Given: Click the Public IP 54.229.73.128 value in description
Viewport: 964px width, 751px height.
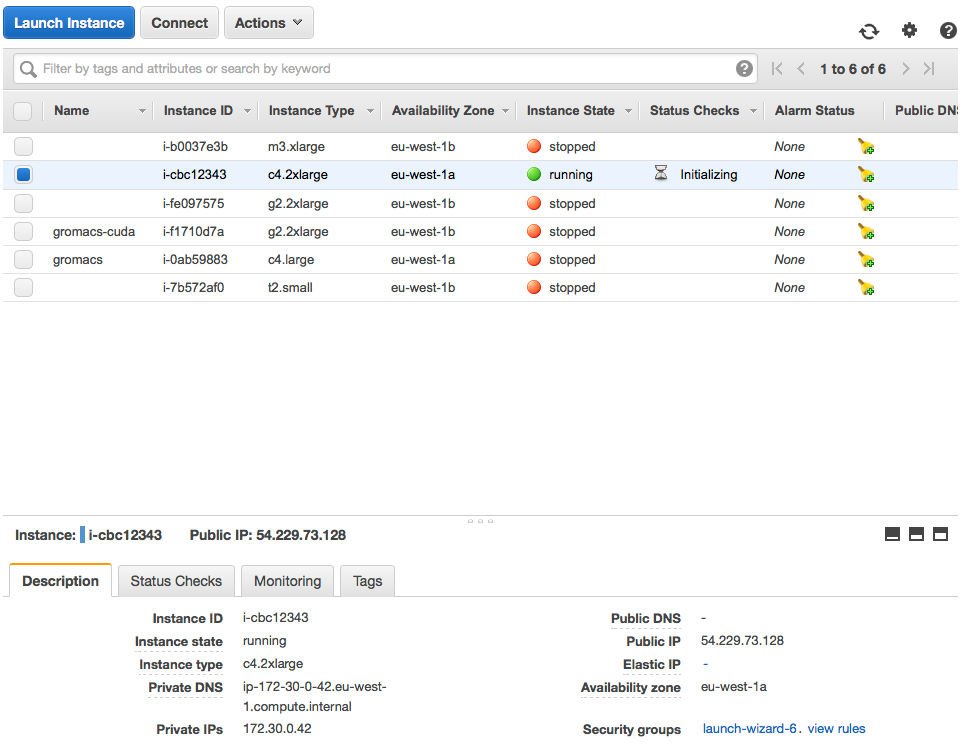Looking at the screenshot, I should (x=742, y=640).
